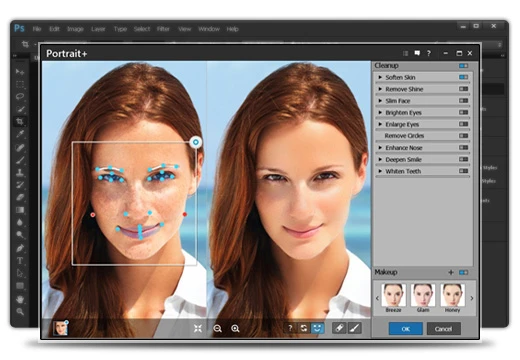Click the question mark in Portrait+ title bar
Image resolution: width=520 pixels, height=360 pixels.
pyautogui.click(x=429, y=53)
